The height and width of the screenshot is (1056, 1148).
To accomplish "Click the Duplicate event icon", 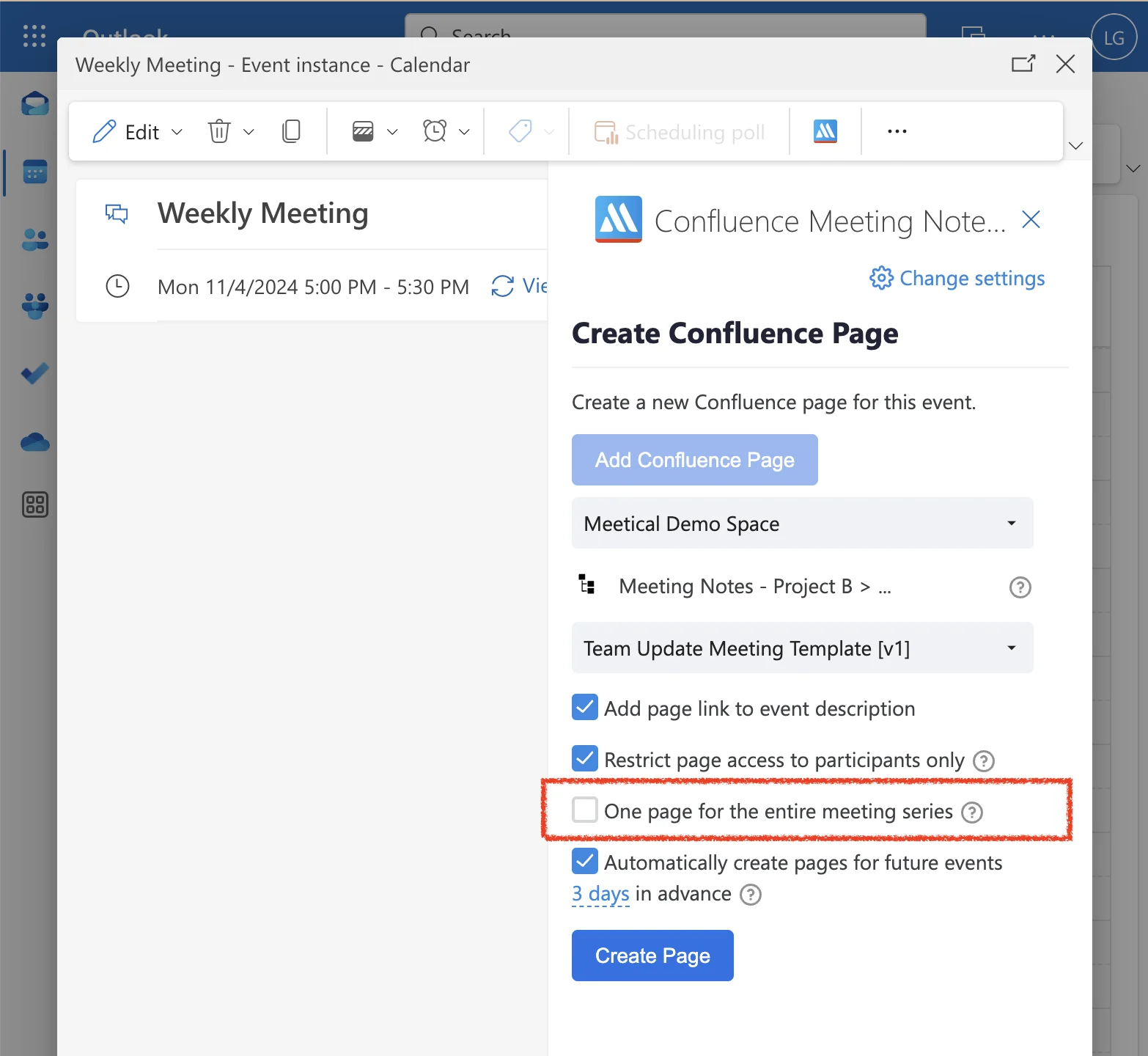I will [291, 131].
